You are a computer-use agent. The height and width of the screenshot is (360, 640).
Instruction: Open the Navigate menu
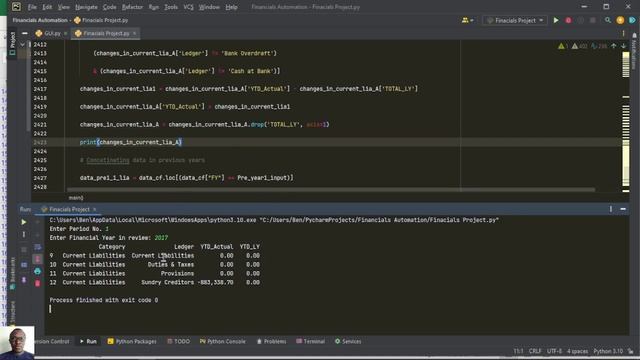(x=86, y=7)
